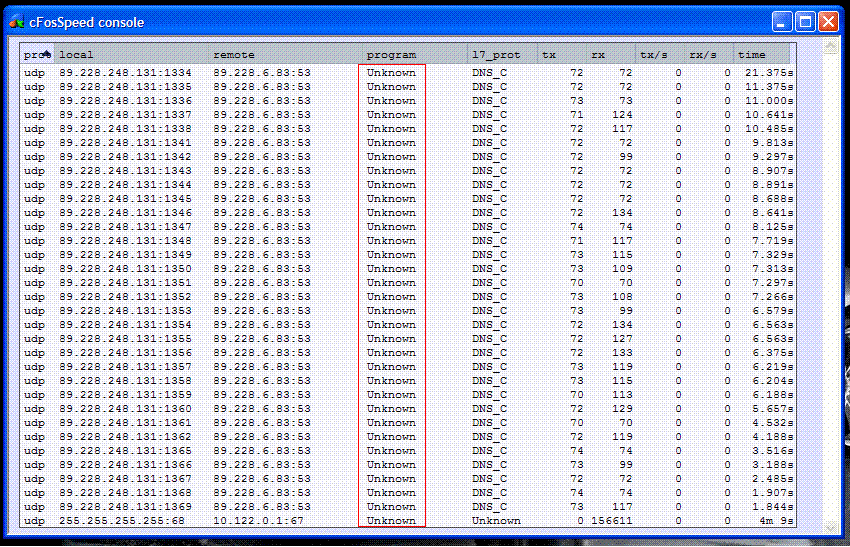Click the time value 1.844s
Screen dimensions: 850x547
tap(773, 507)
